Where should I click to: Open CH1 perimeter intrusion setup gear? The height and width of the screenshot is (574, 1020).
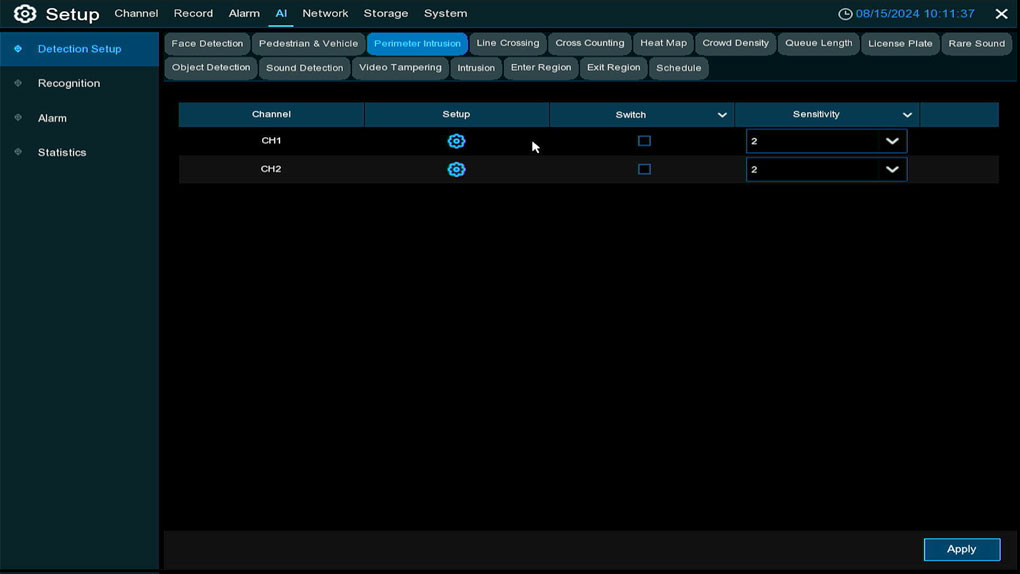click(x=456, y=141)
